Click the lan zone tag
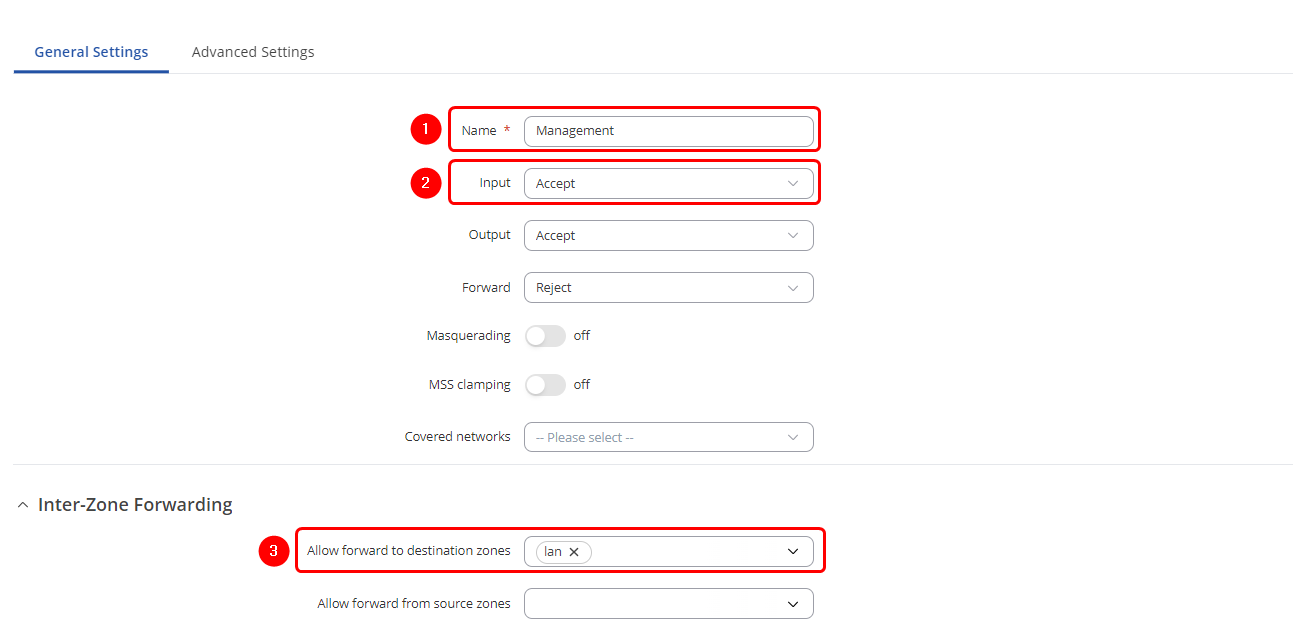 552,552
